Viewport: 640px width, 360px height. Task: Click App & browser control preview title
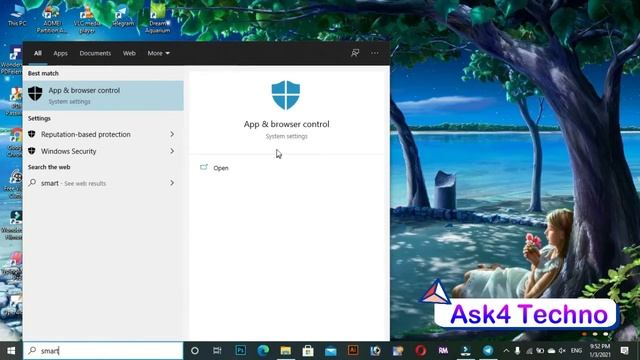click(x=287, y=124)
